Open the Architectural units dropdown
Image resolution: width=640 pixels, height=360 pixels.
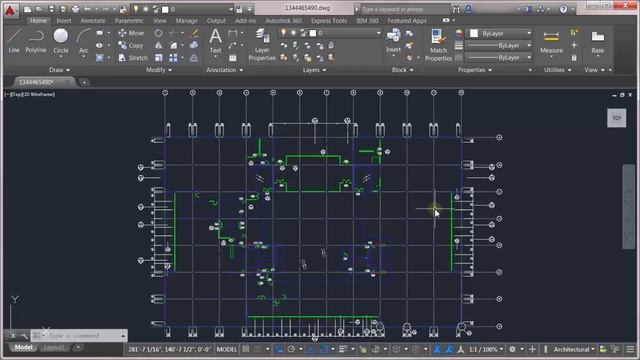click(574, 349)
